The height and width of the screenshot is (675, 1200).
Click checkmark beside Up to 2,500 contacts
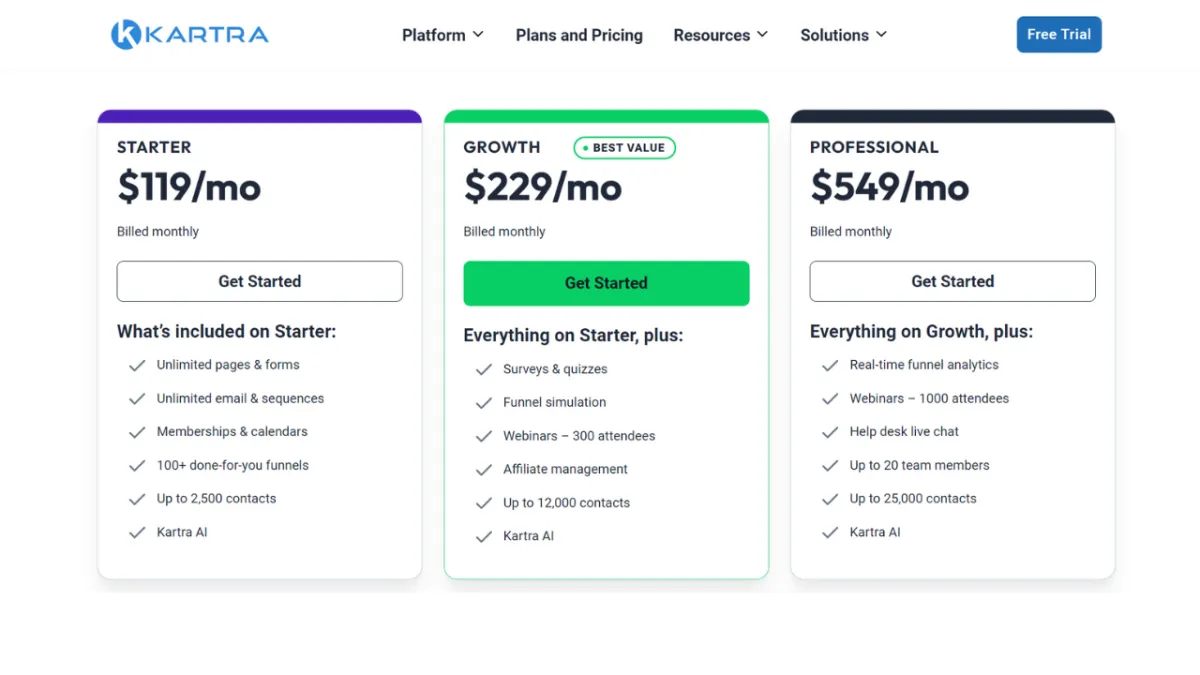click(137, 499)
